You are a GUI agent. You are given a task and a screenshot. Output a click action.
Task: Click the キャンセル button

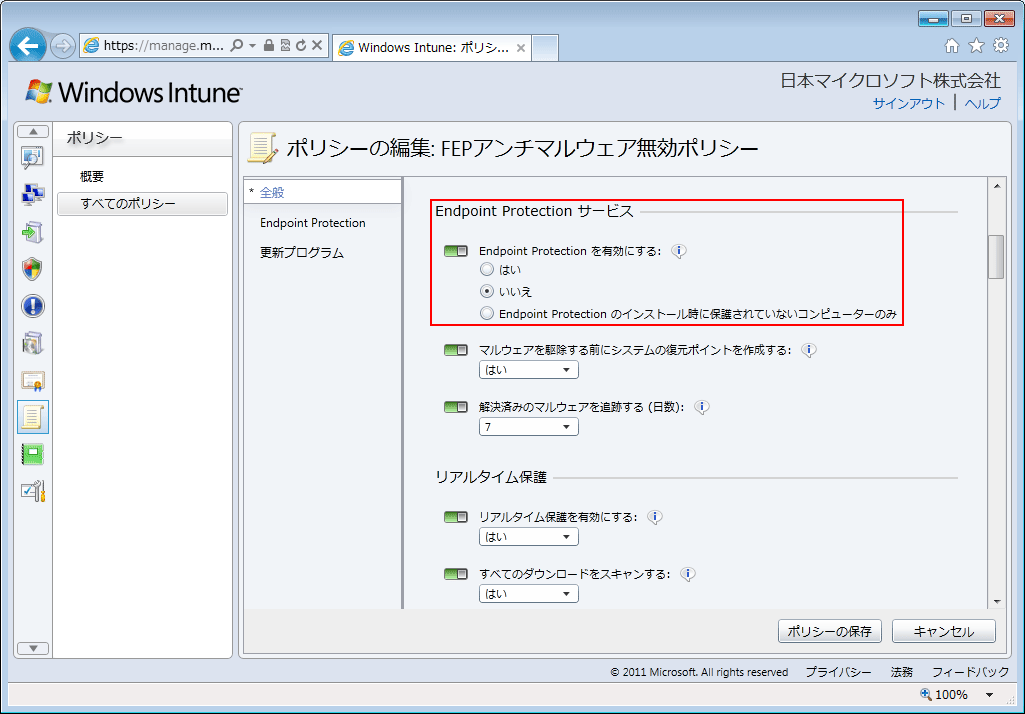(x=943, y=632)
